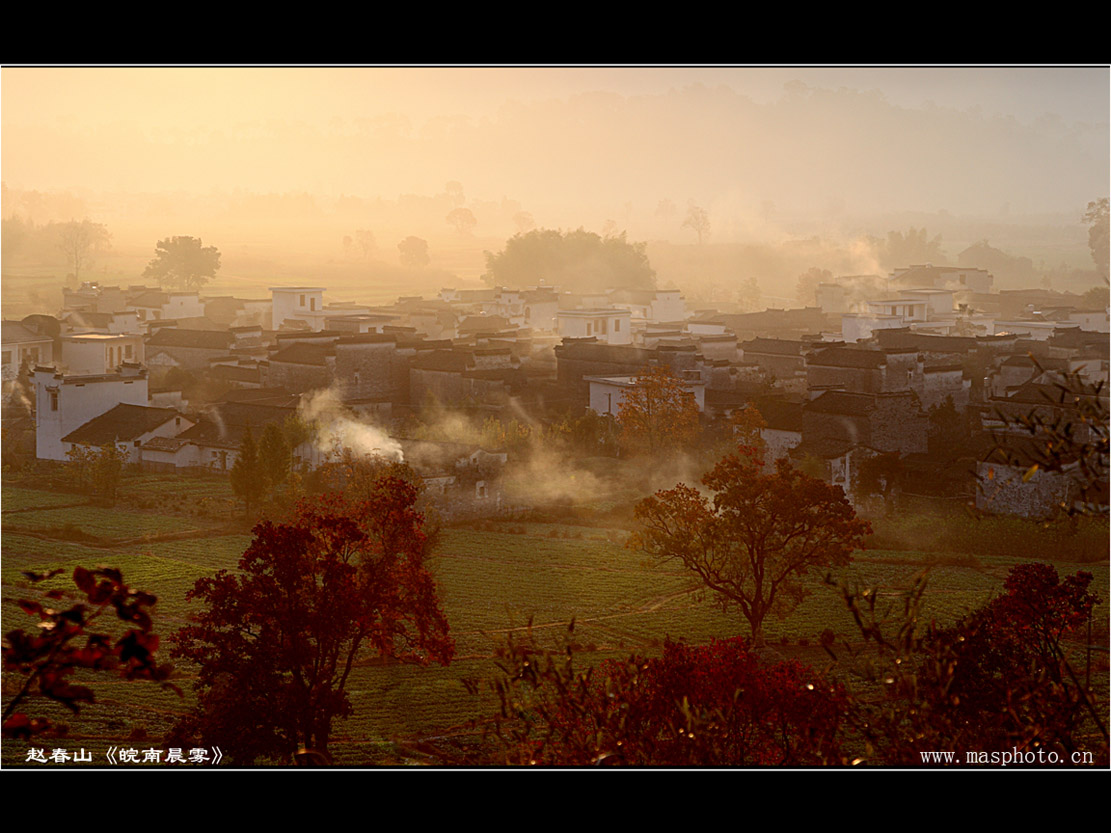The height and width of the screenshot is (833, 1111).
Task: Click the photographer name 赵春山
Action: (59, 755)
